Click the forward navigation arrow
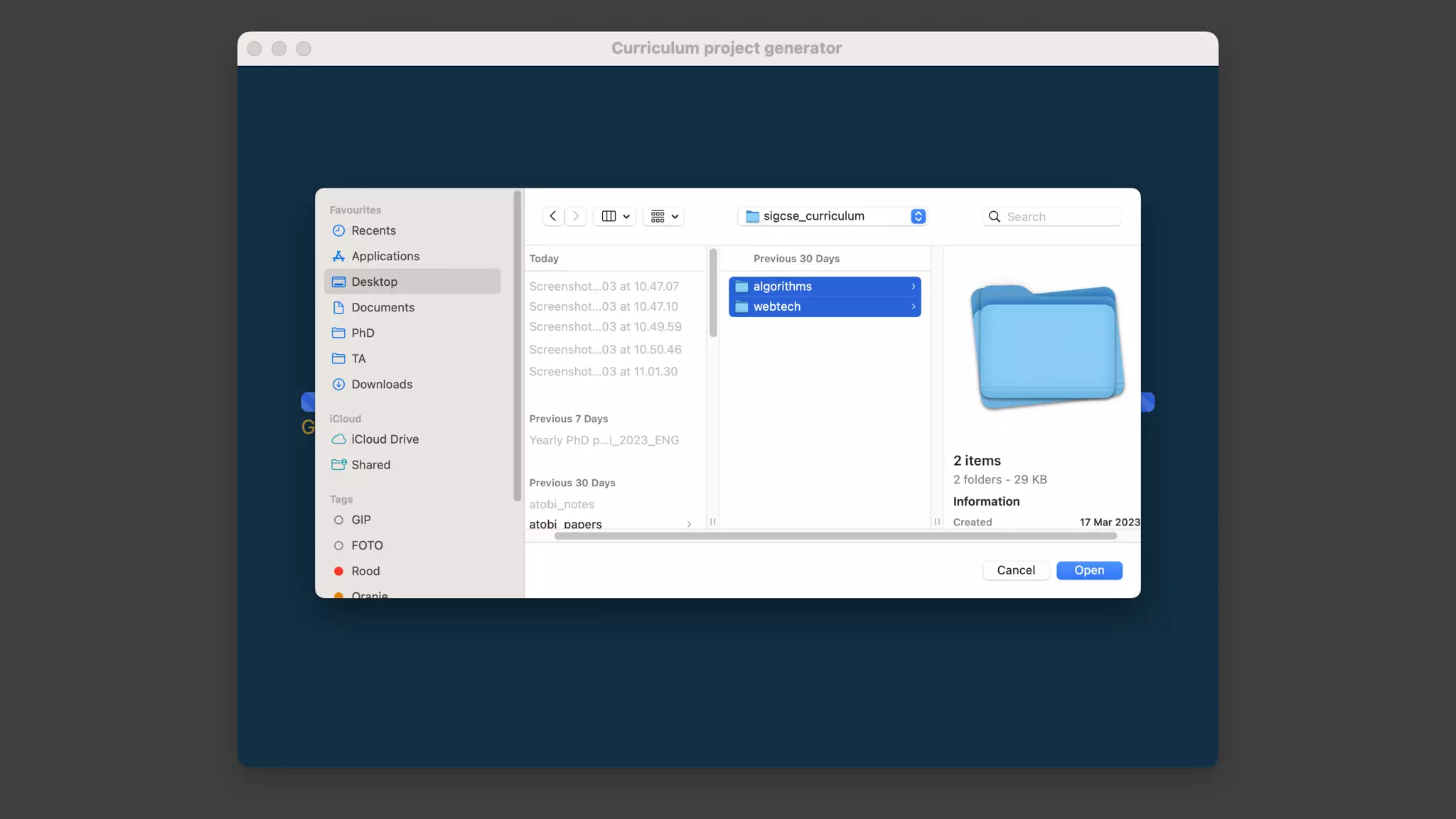This screenshot has width=1456, height=819. pyautogui.click(x=576, y=216)
